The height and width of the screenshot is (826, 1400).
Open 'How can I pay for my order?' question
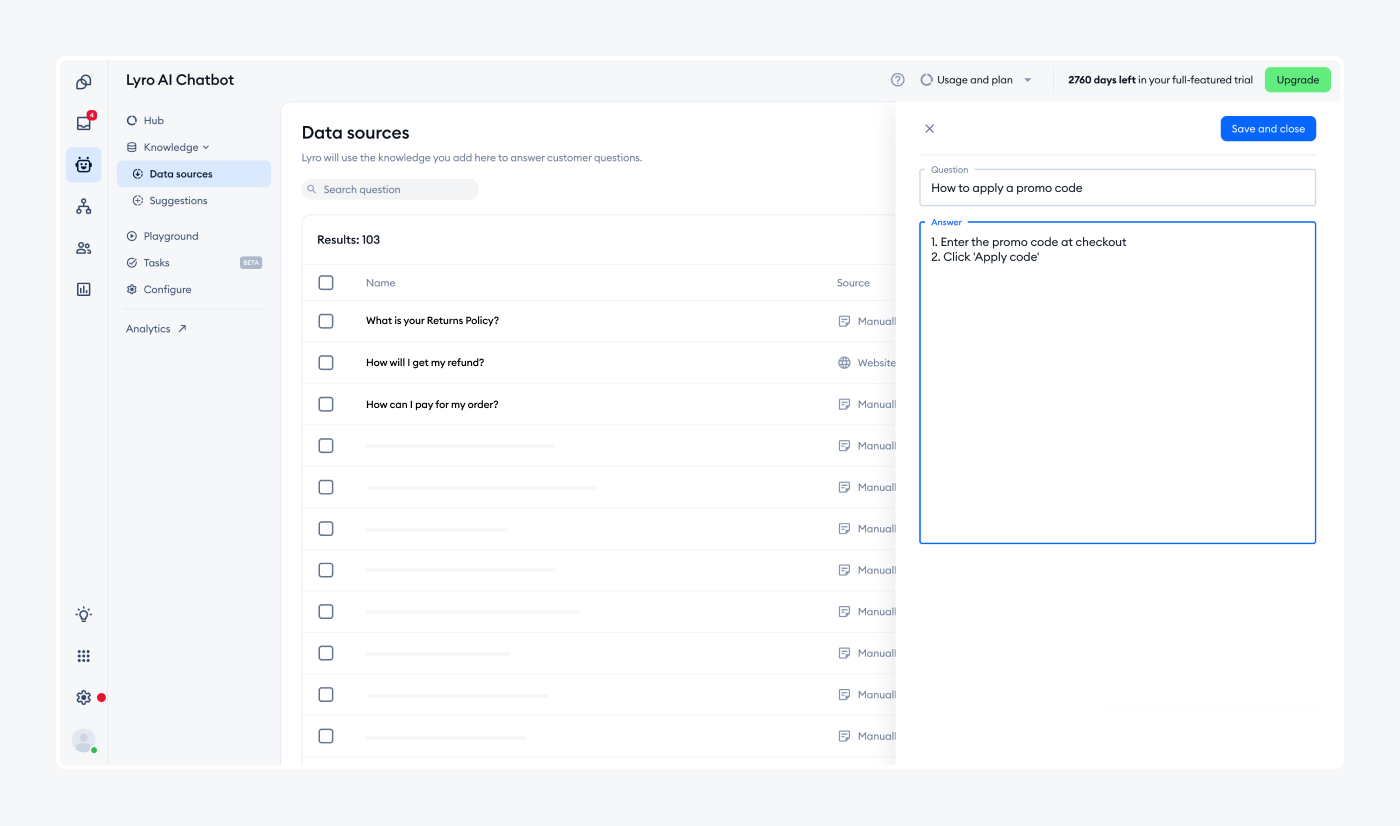point(432,404)
